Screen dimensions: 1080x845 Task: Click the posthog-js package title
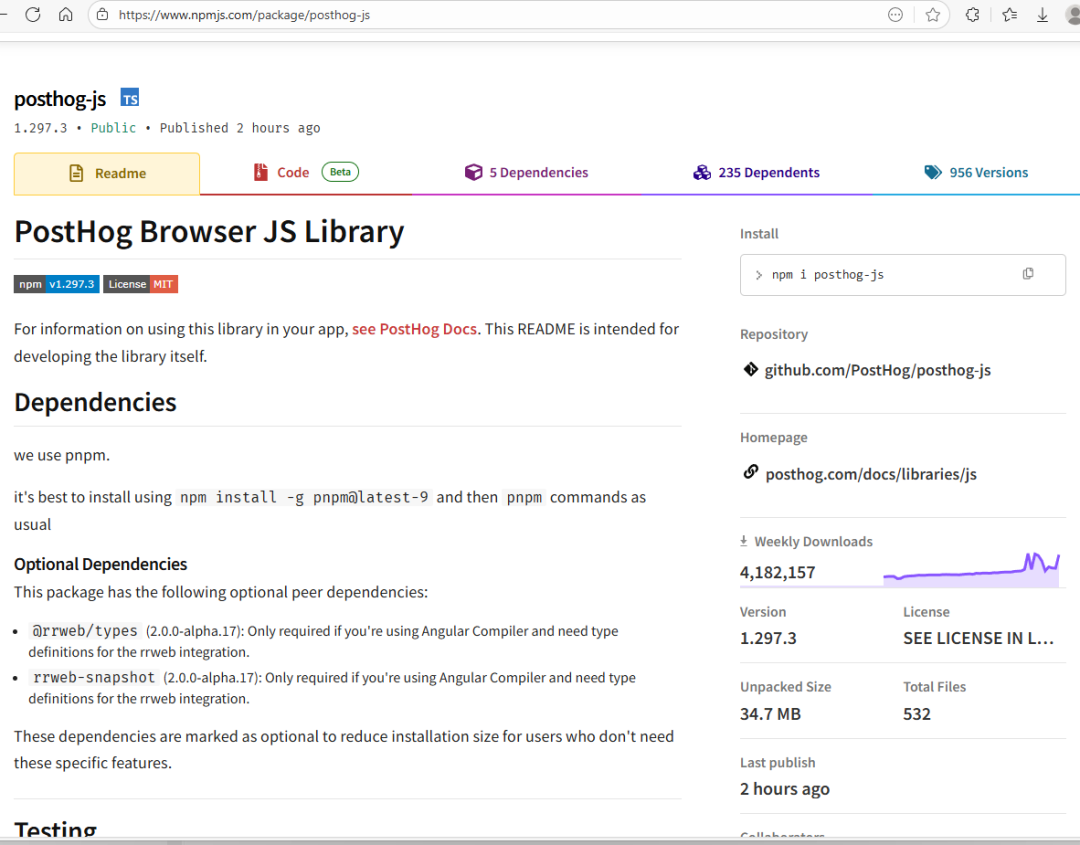[x=60, y=99]
